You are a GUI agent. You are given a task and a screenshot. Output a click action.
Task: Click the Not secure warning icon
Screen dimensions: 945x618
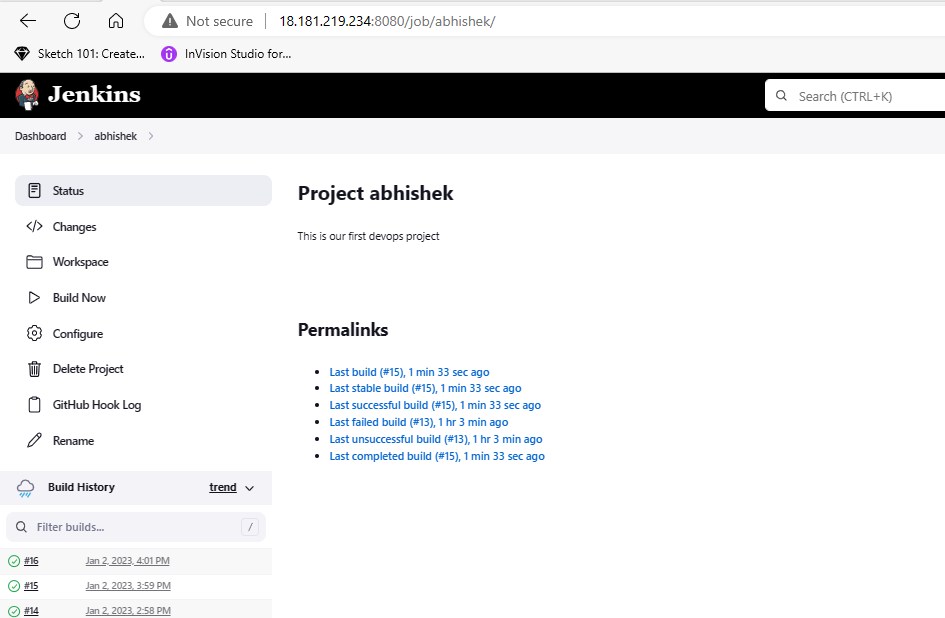tap(170, 21)
